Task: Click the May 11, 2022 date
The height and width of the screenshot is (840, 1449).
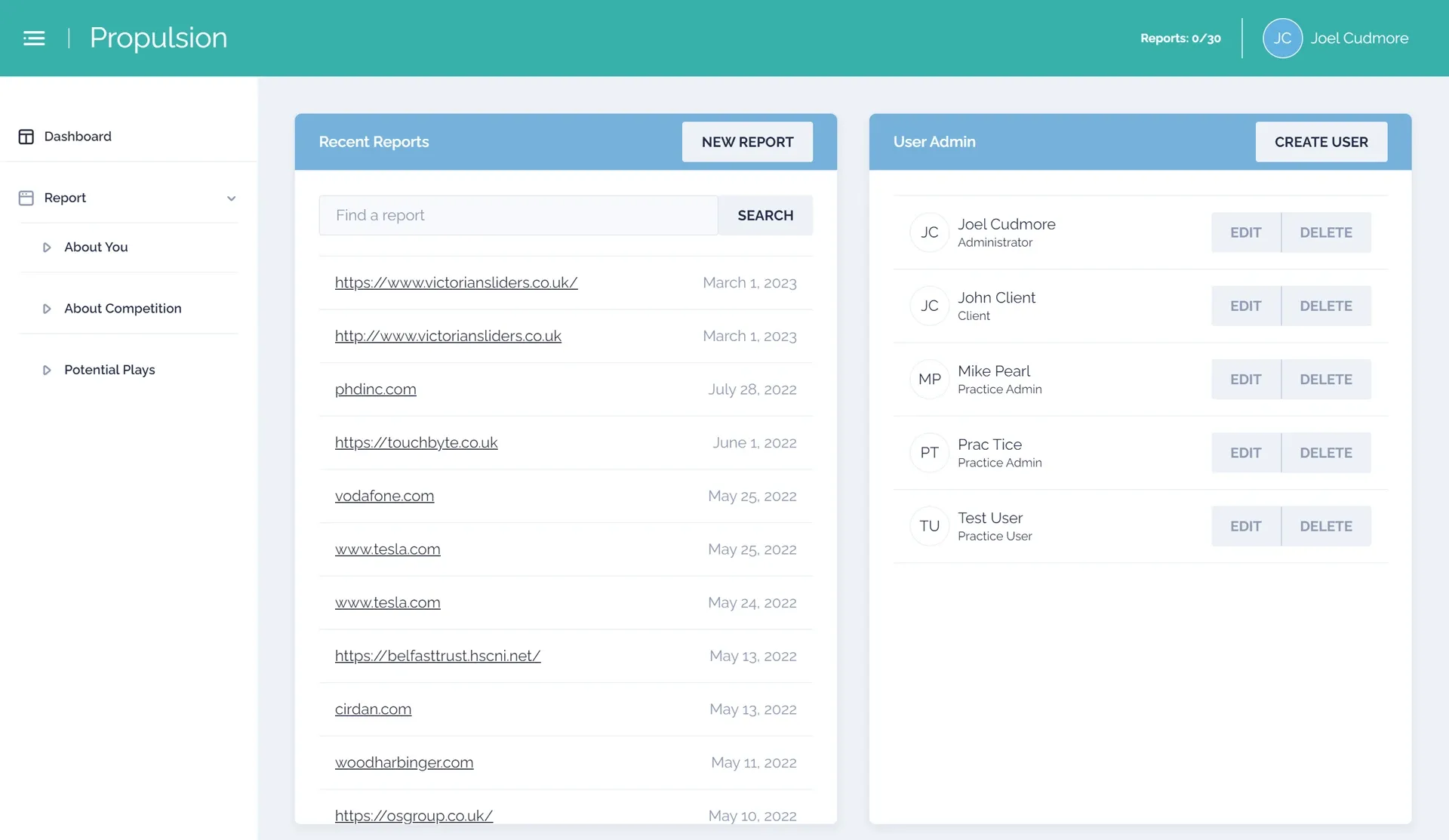Action: tap(754, 762)
